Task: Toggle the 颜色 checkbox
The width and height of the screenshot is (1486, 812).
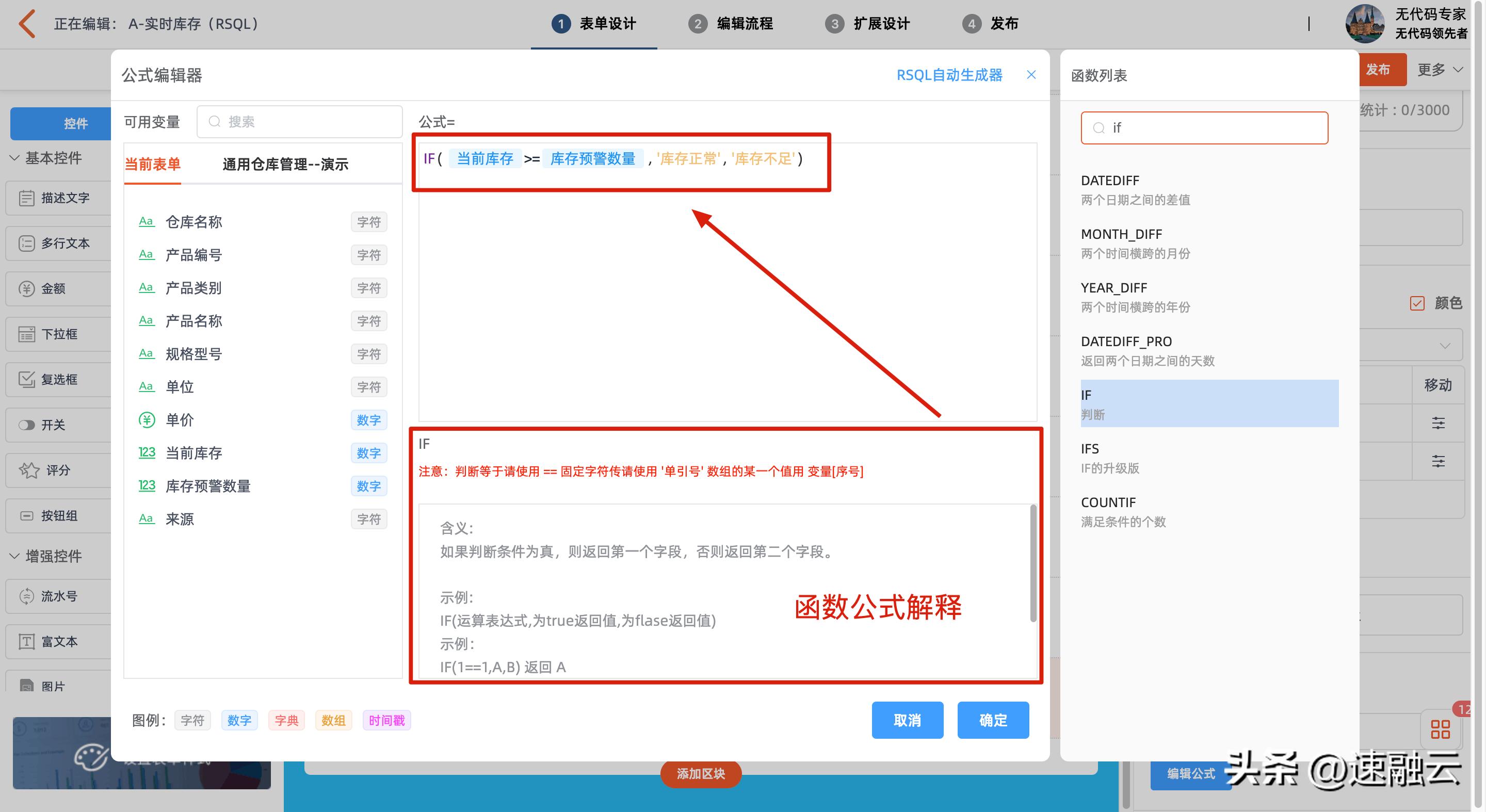Action: (1418, 303)
